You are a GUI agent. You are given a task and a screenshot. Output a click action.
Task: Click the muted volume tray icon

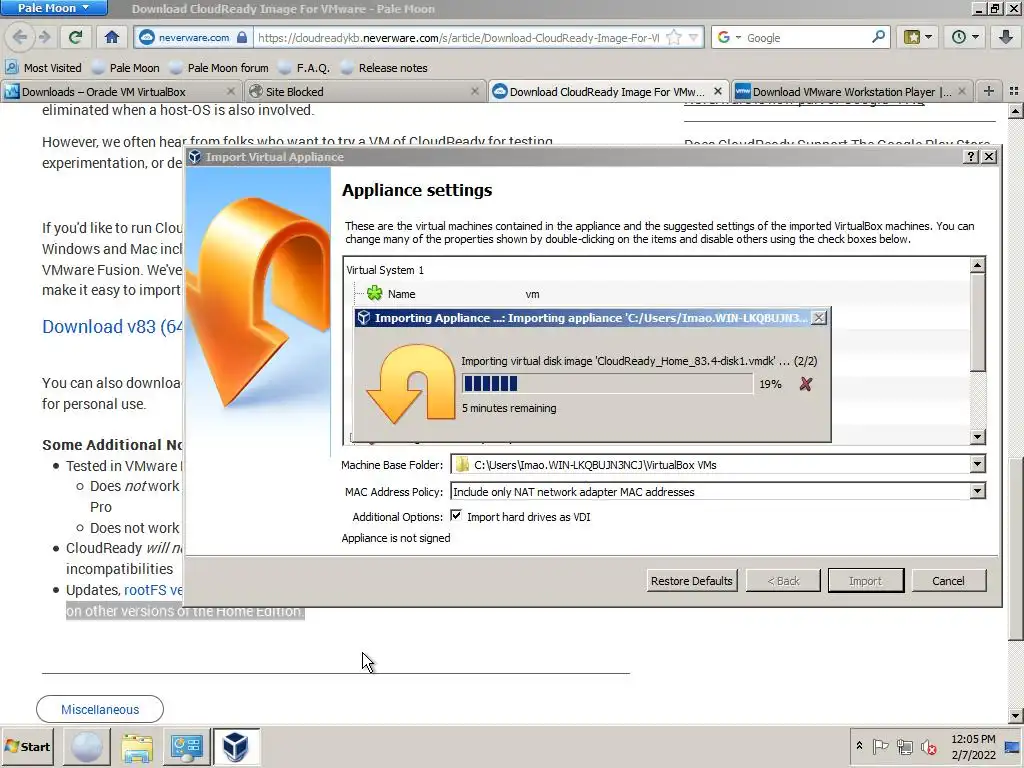928,746
